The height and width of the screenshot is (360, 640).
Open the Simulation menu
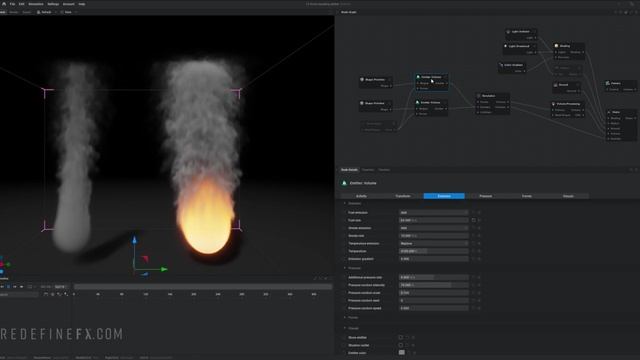click(x=36, y=4)
